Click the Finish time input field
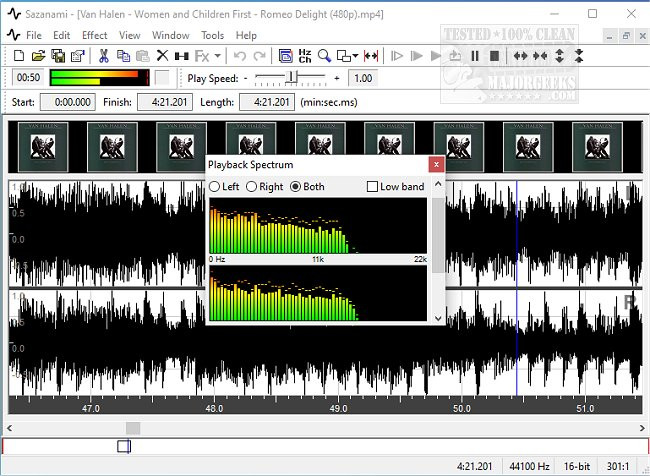 (x=166, y=102)
